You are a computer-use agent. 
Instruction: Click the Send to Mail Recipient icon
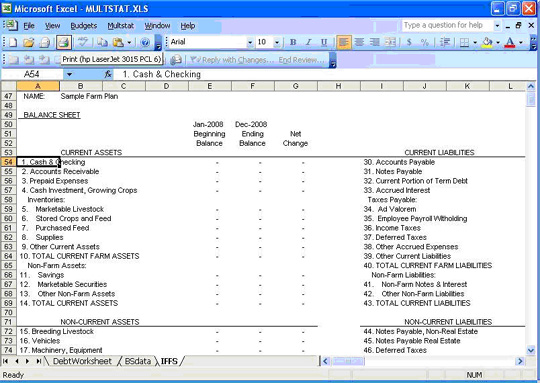(176, 60)
